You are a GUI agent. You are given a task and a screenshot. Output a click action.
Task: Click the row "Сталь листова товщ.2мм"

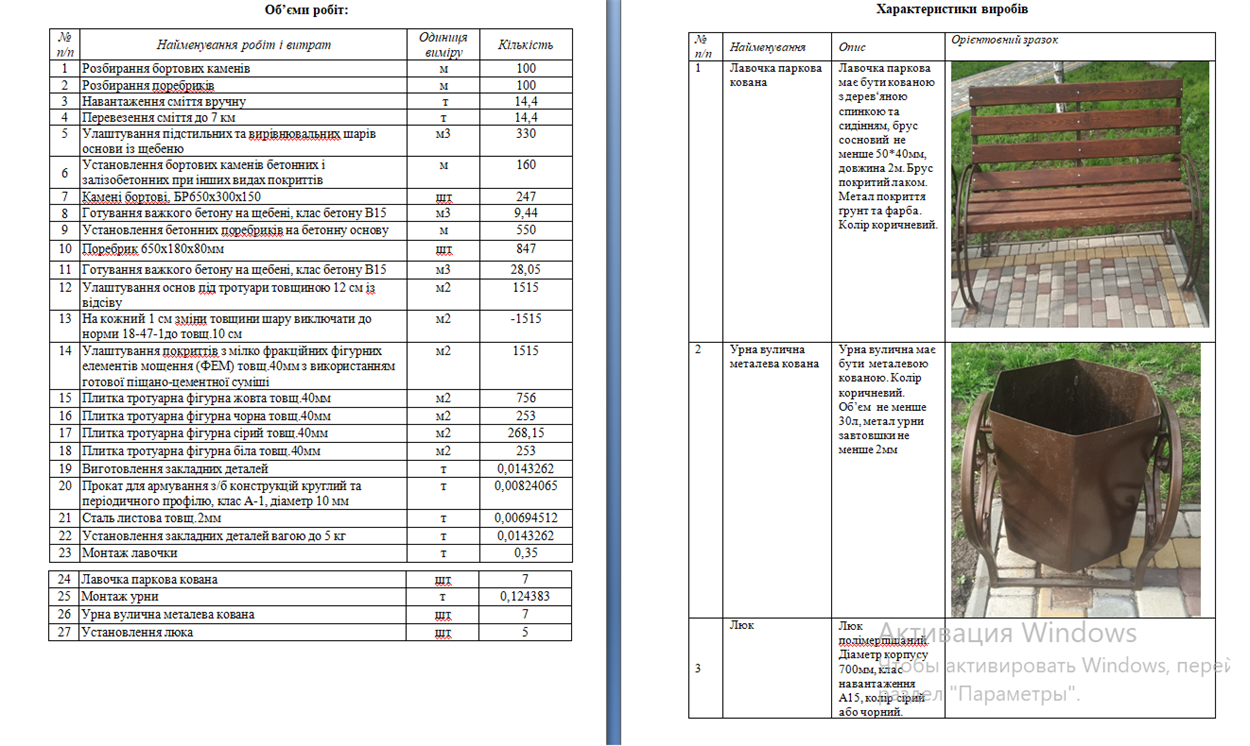(x=310, y=518)
